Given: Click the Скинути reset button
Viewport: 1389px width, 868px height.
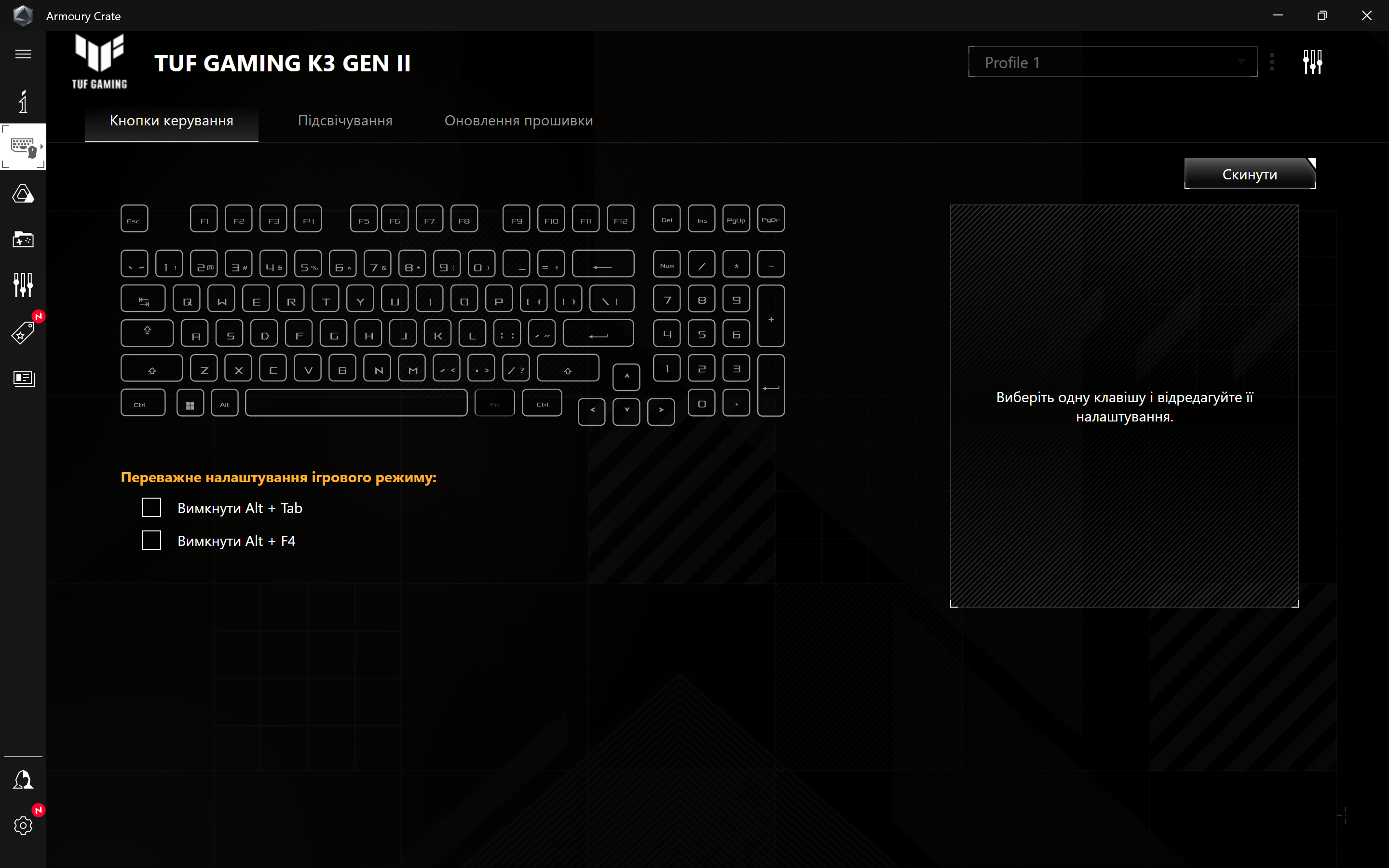Looking at the screenshot, I should click(1250, 174).
